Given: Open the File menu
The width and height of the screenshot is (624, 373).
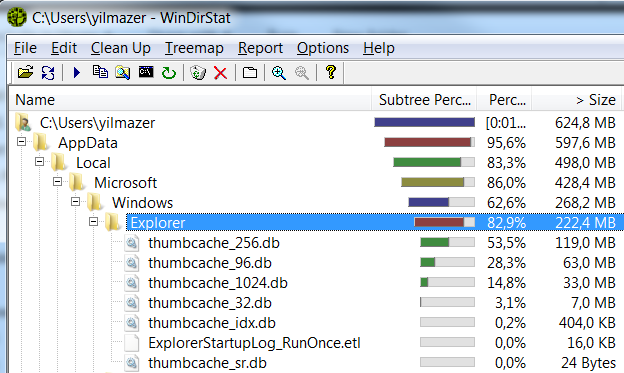Looking at the screenshot, I should click(x=25, y=48).
